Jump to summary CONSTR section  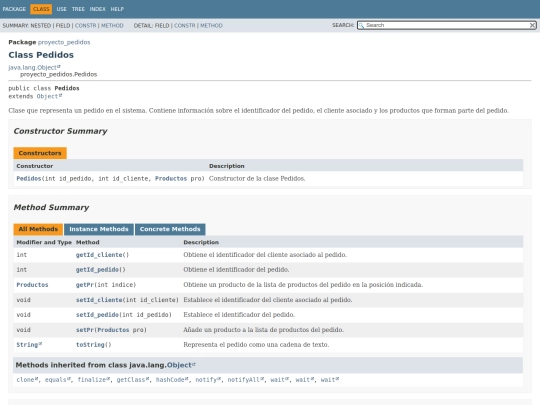tap(85, 25)
